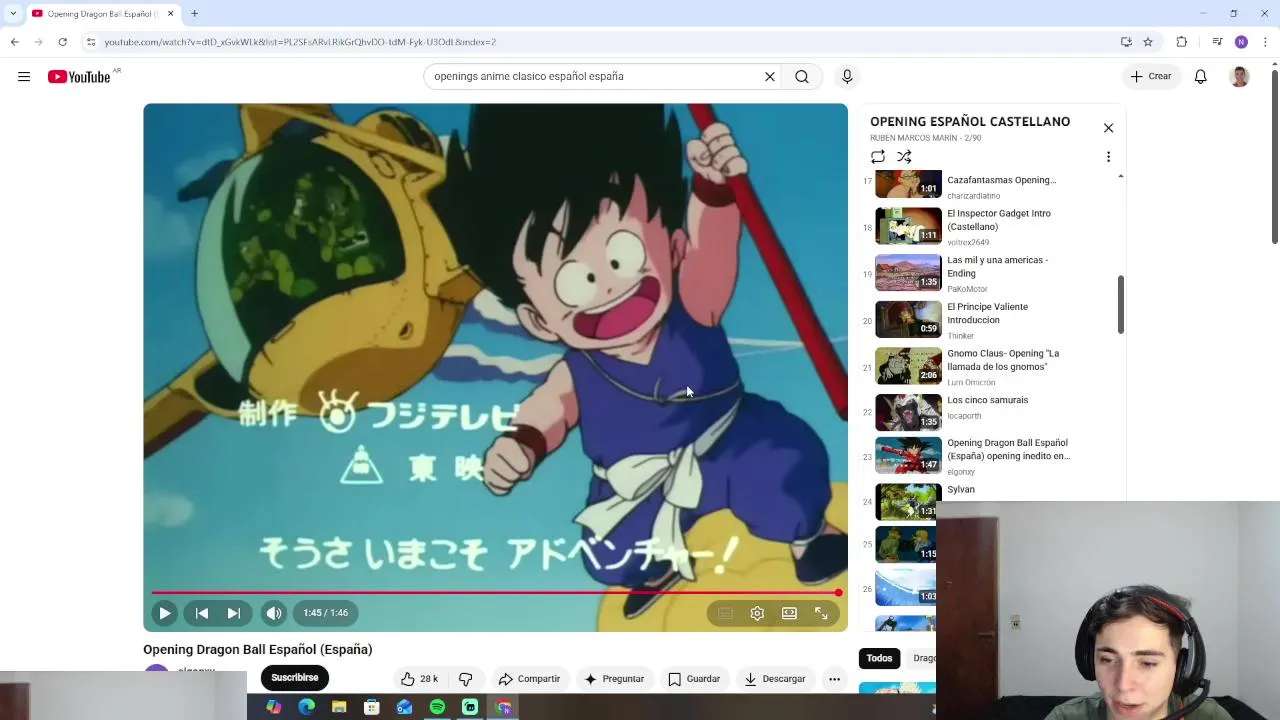Click the time display 1:45 / 1:46

point(326,613)
